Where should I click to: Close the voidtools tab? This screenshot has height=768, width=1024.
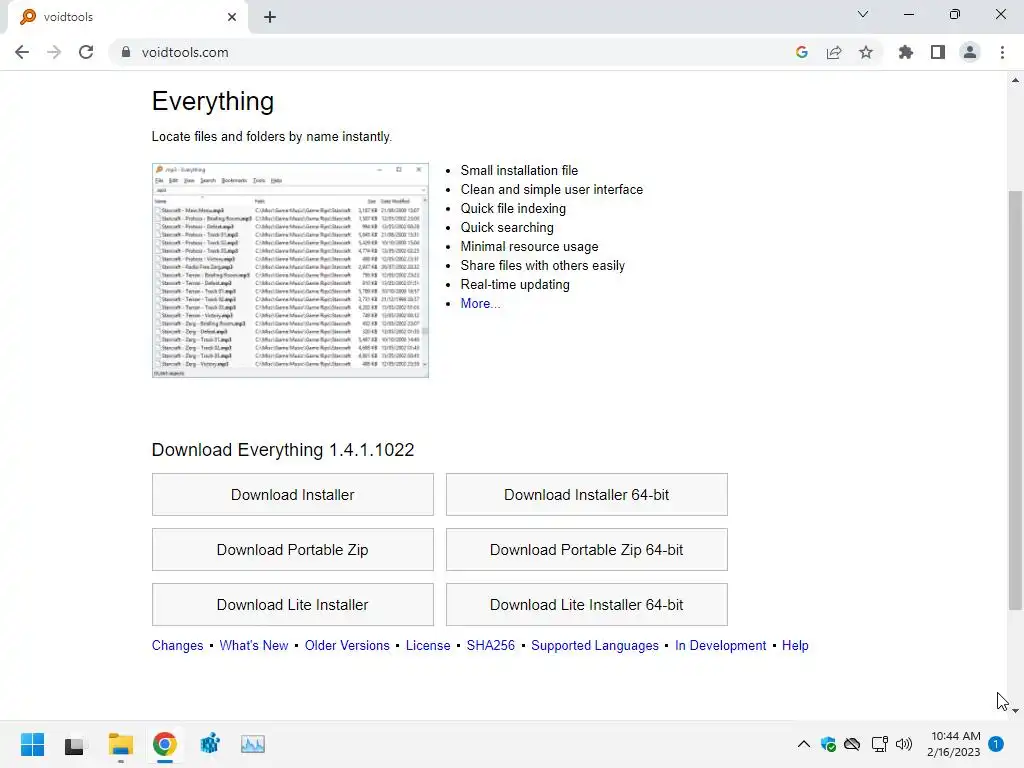tap(232, 17)
